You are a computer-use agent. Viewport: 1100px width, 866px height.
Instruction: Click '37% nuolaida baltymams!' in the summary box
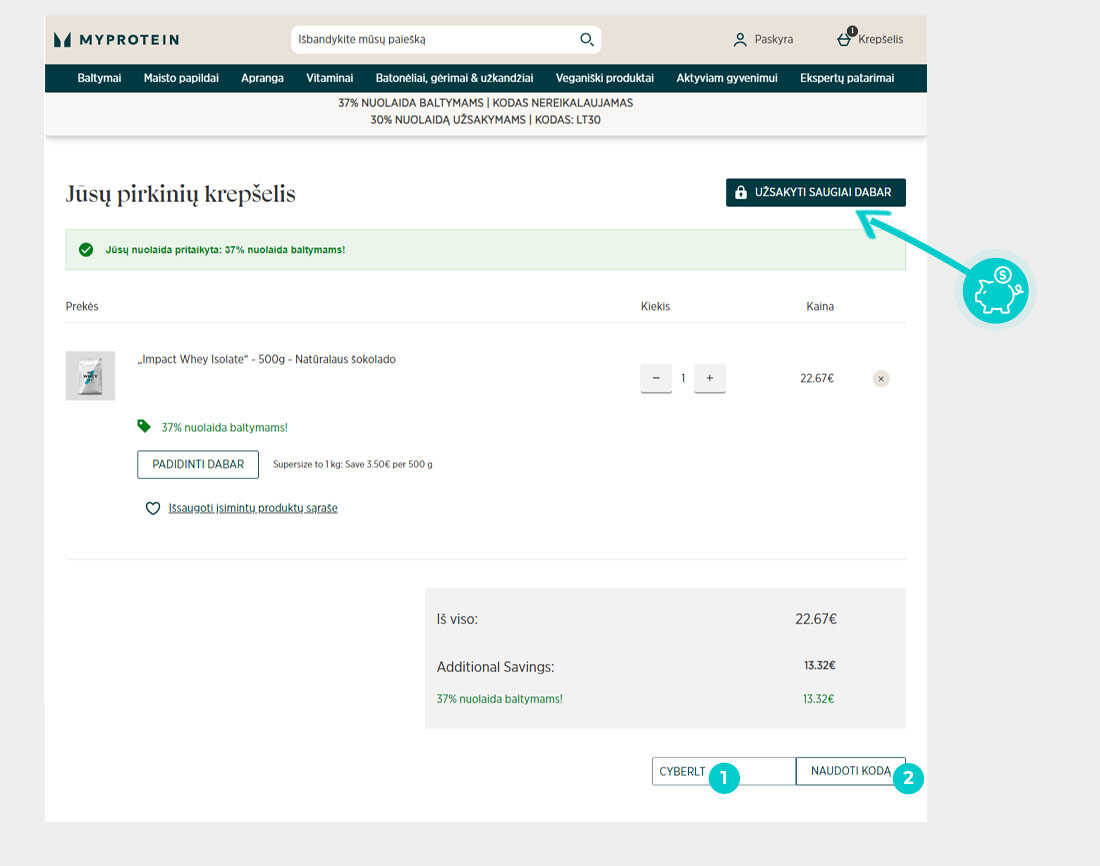point(499,699)
